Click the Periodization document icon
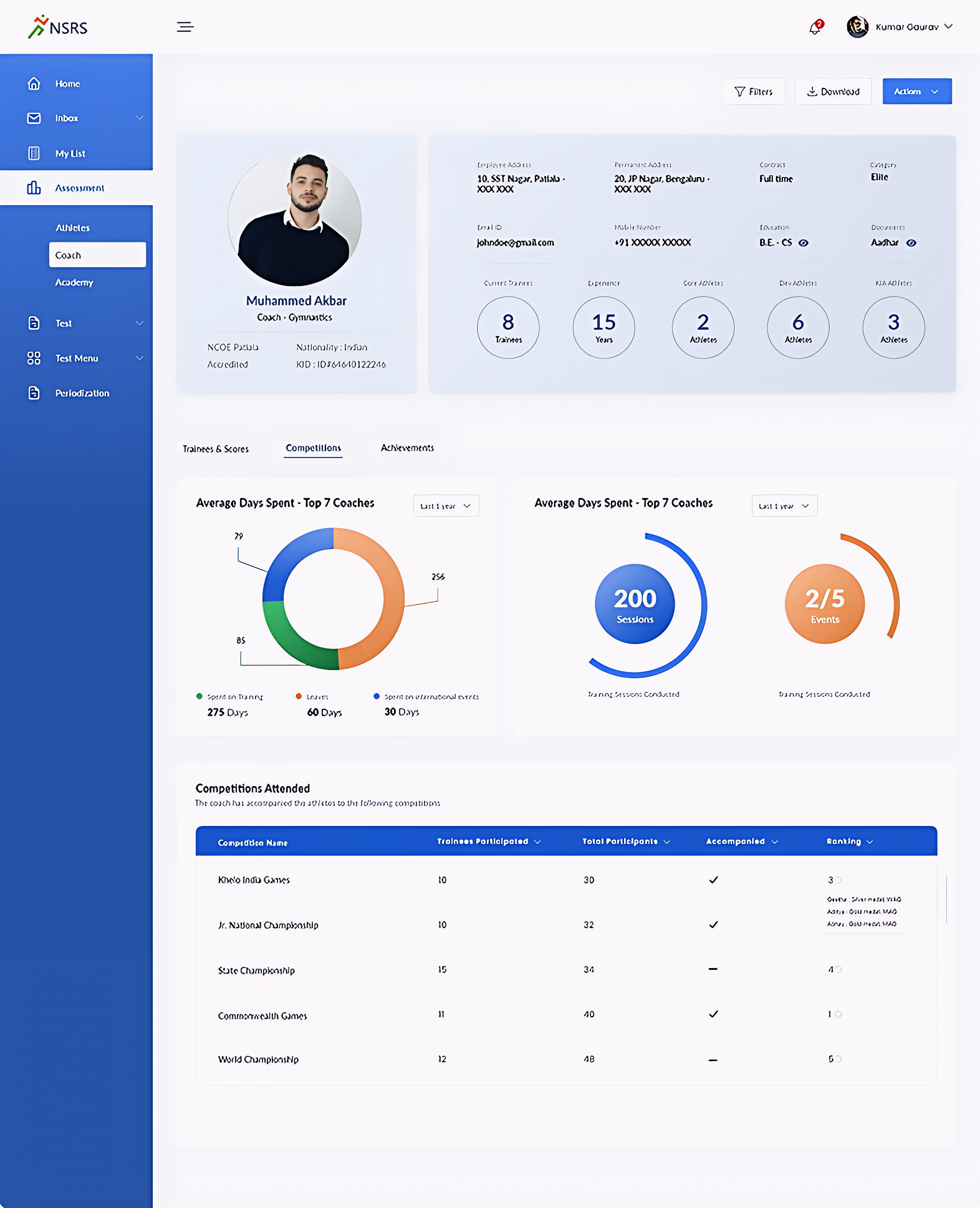The width and height of the screenshot is (980, 1208). click(34, 393)
